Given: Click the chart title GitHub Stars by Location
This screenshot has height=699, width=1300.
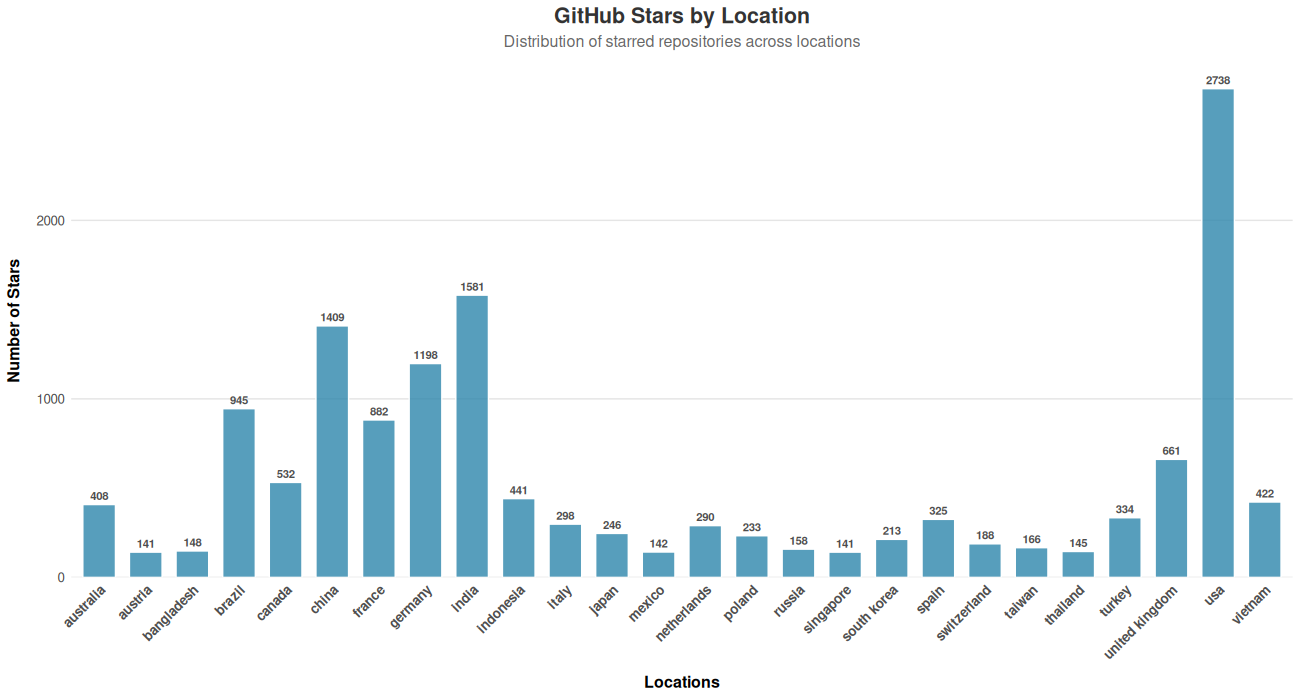Looking at the screenshot, I should click(682, 16).
